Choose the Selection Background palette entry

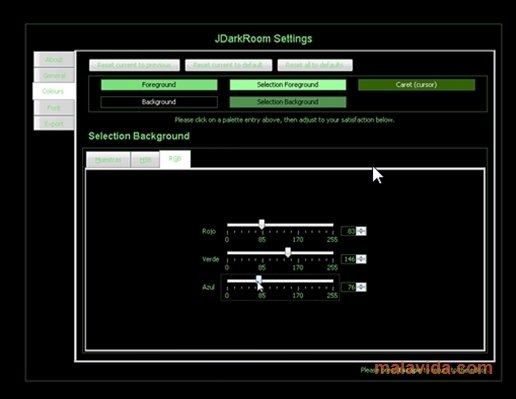[x=288, y=102]
